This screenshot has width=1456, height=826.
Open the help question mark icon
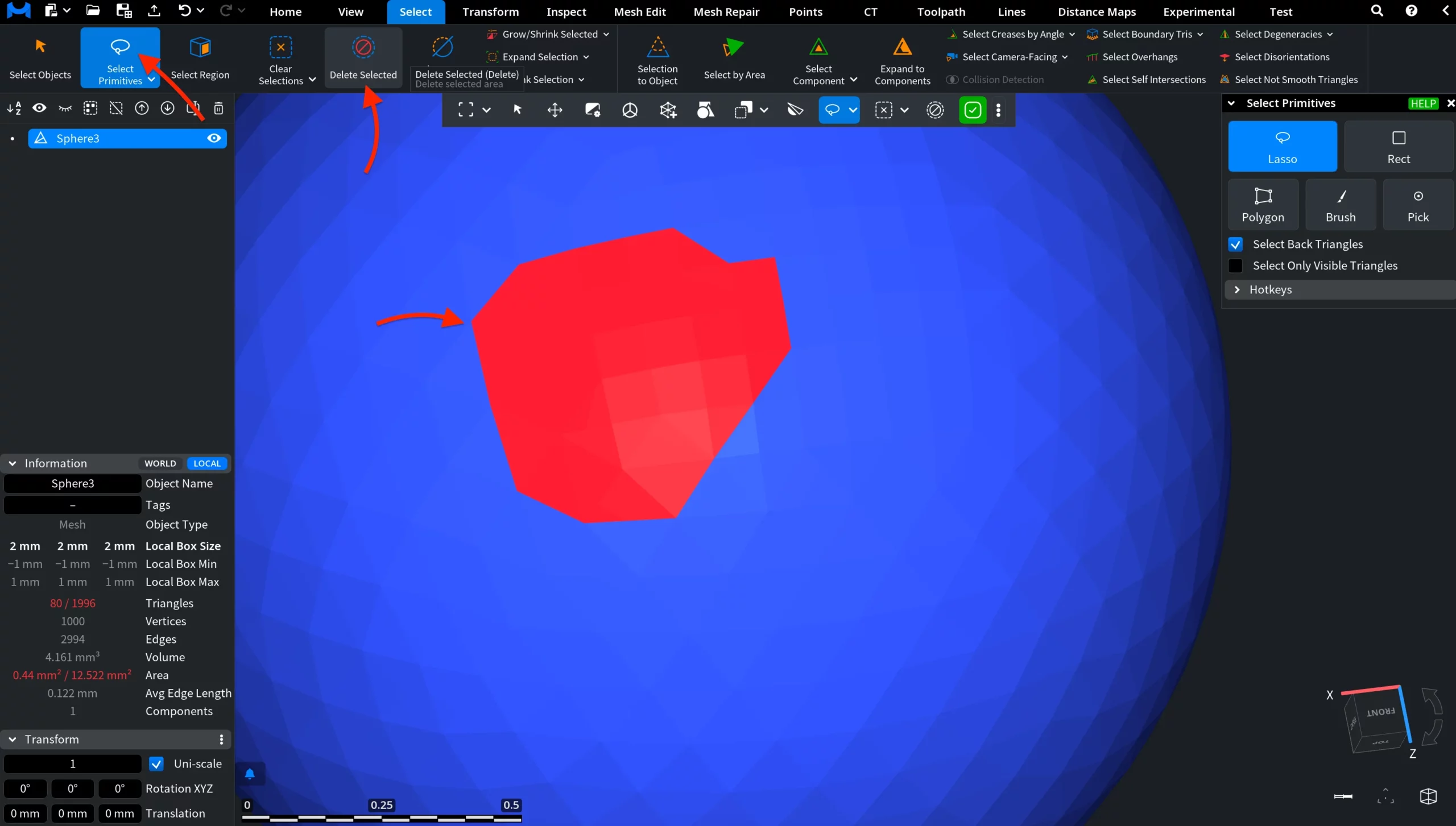pyautogui.click(x=1411, y=11)
